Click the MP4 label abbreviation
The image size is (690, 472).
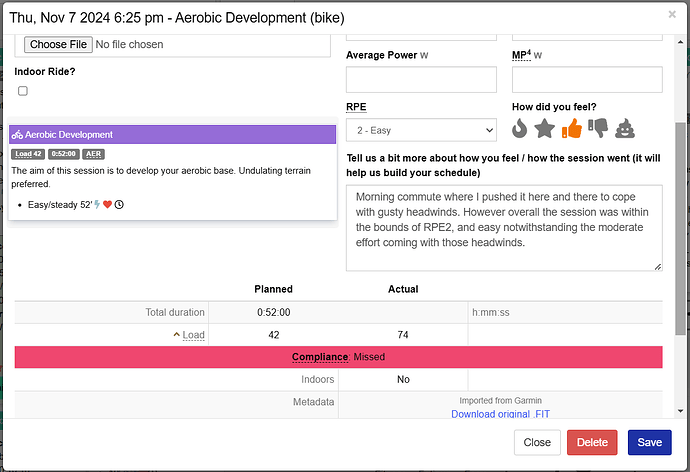521,55
